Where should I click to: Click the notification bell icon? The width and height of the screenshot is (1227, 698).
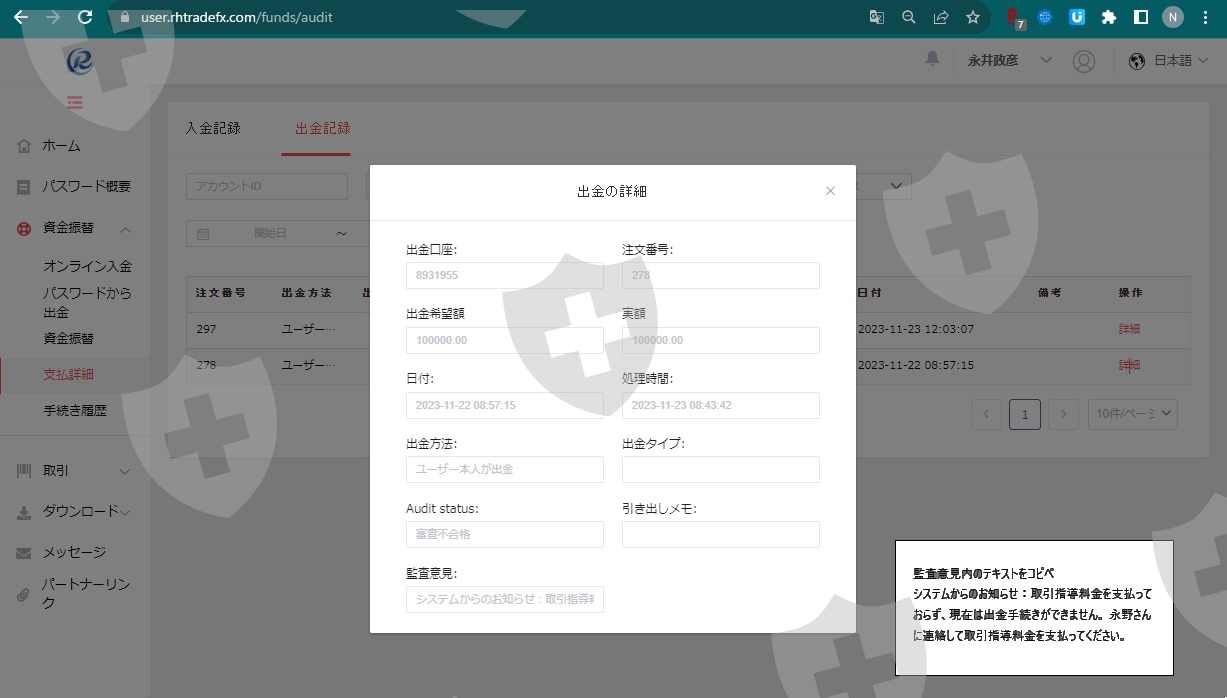pyautogui.click(x=932, y=60)
